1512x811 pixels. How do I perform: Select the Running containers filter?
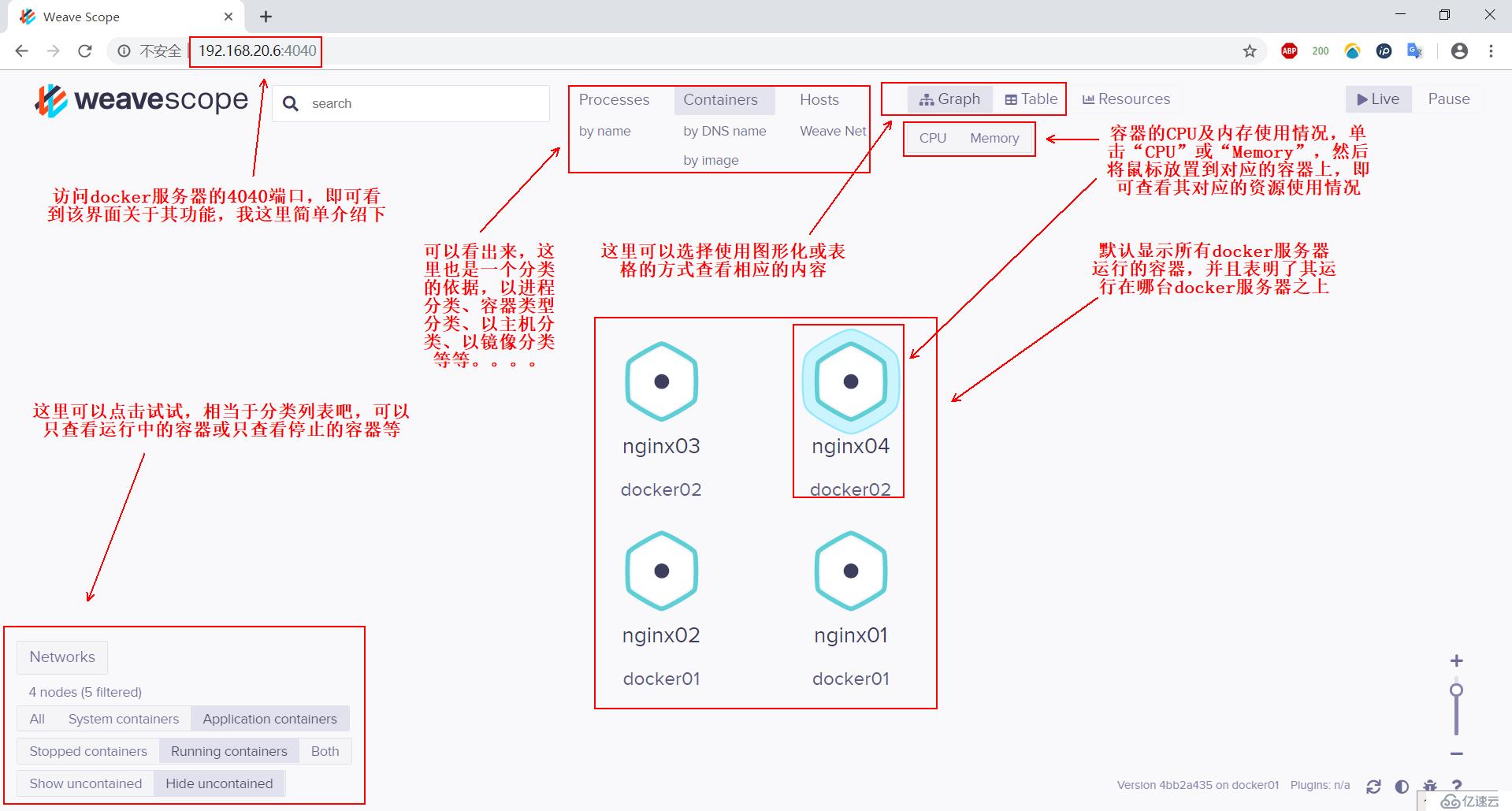point(229,751)
